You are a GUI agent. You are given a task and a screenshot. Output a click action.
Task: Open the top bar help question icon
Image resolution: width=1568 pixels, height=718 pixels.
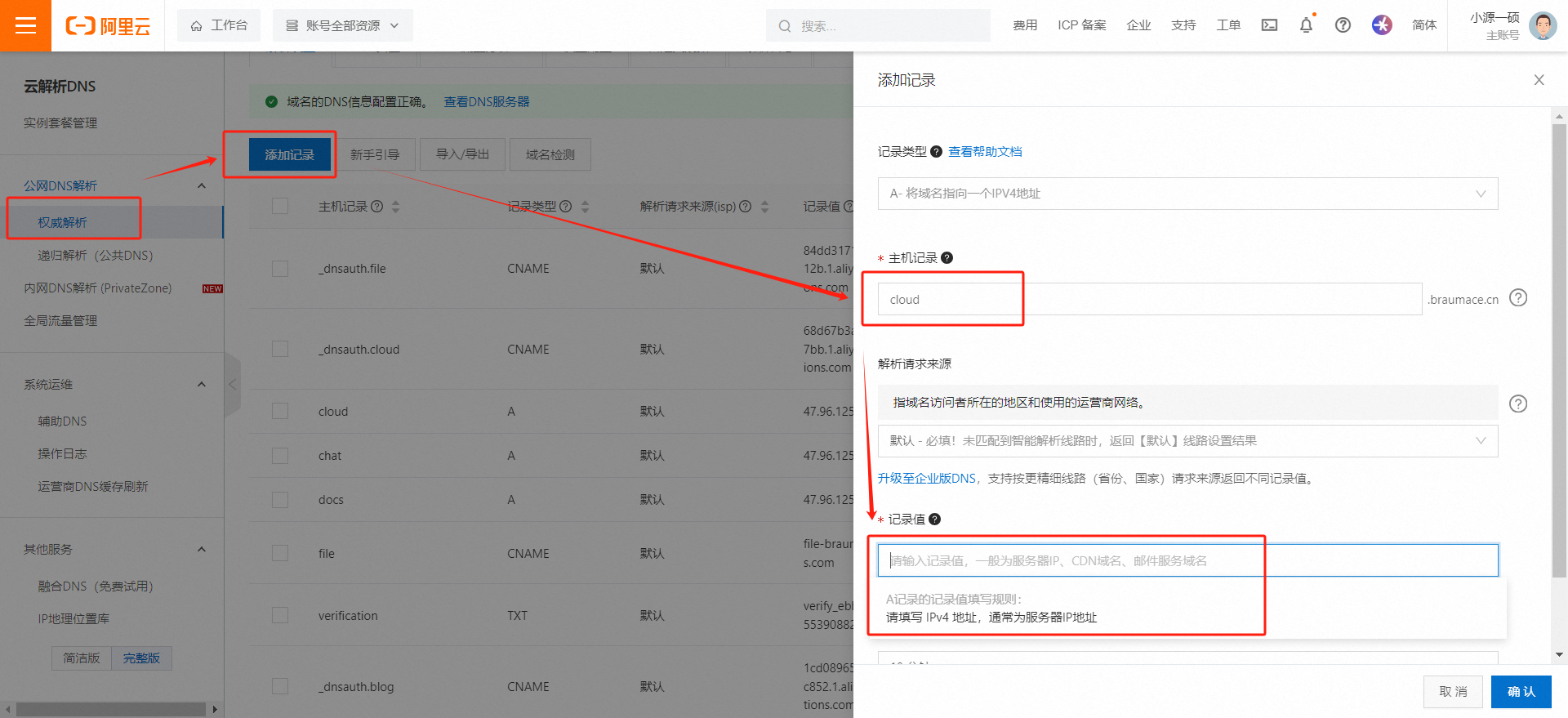(1343, 25)
